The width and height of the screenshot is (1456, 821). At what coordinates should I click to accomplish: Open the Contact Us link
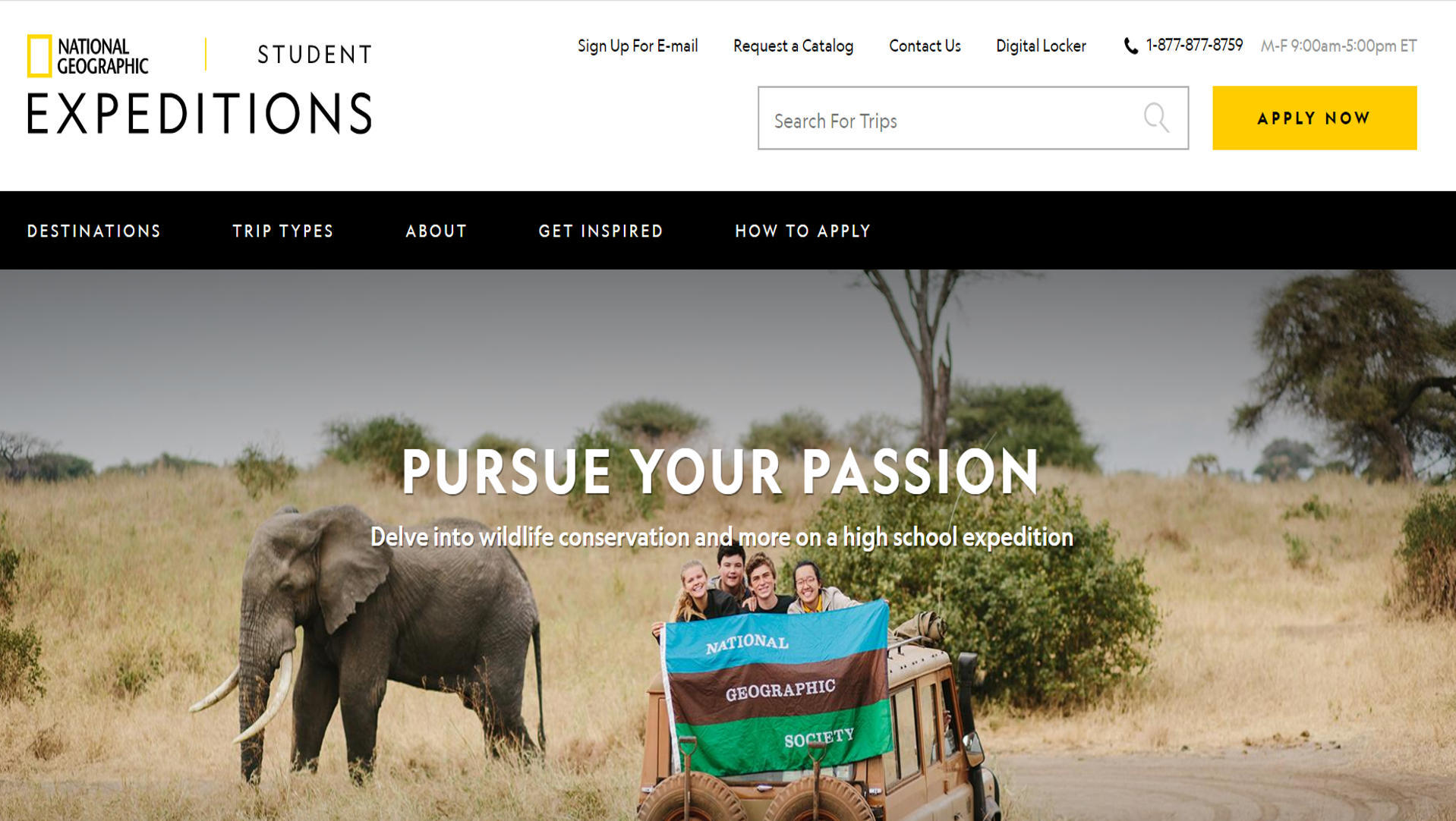click(x=925, y=46)
